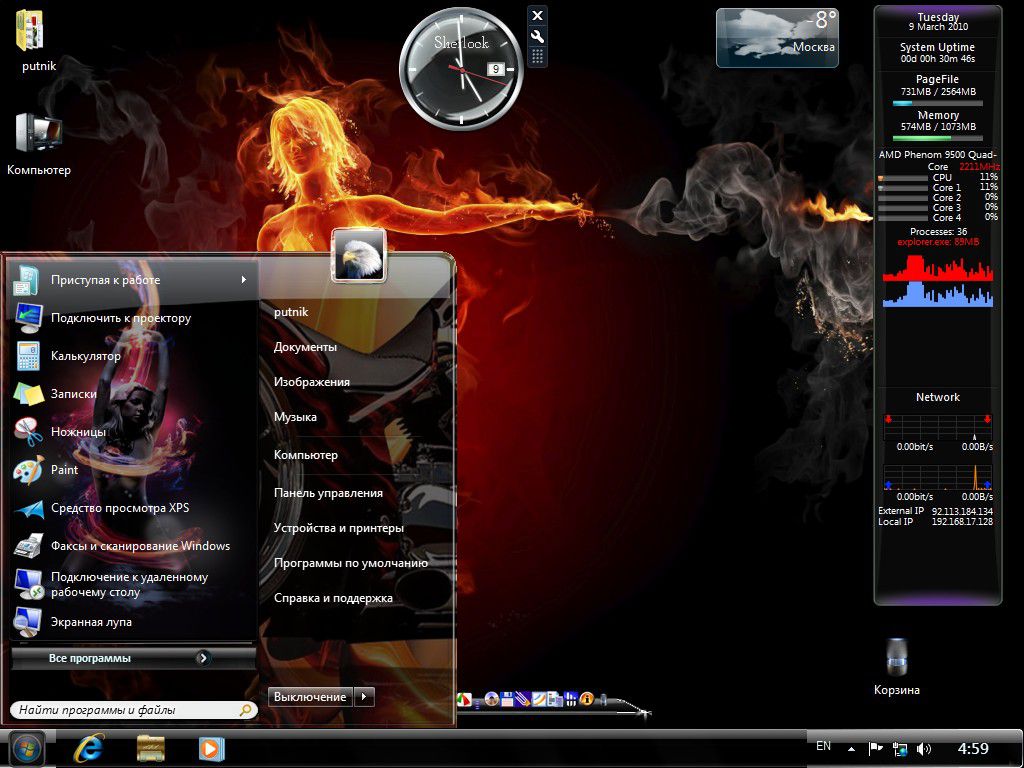Click the Найти программы и файлы search box

click(125, 710)
